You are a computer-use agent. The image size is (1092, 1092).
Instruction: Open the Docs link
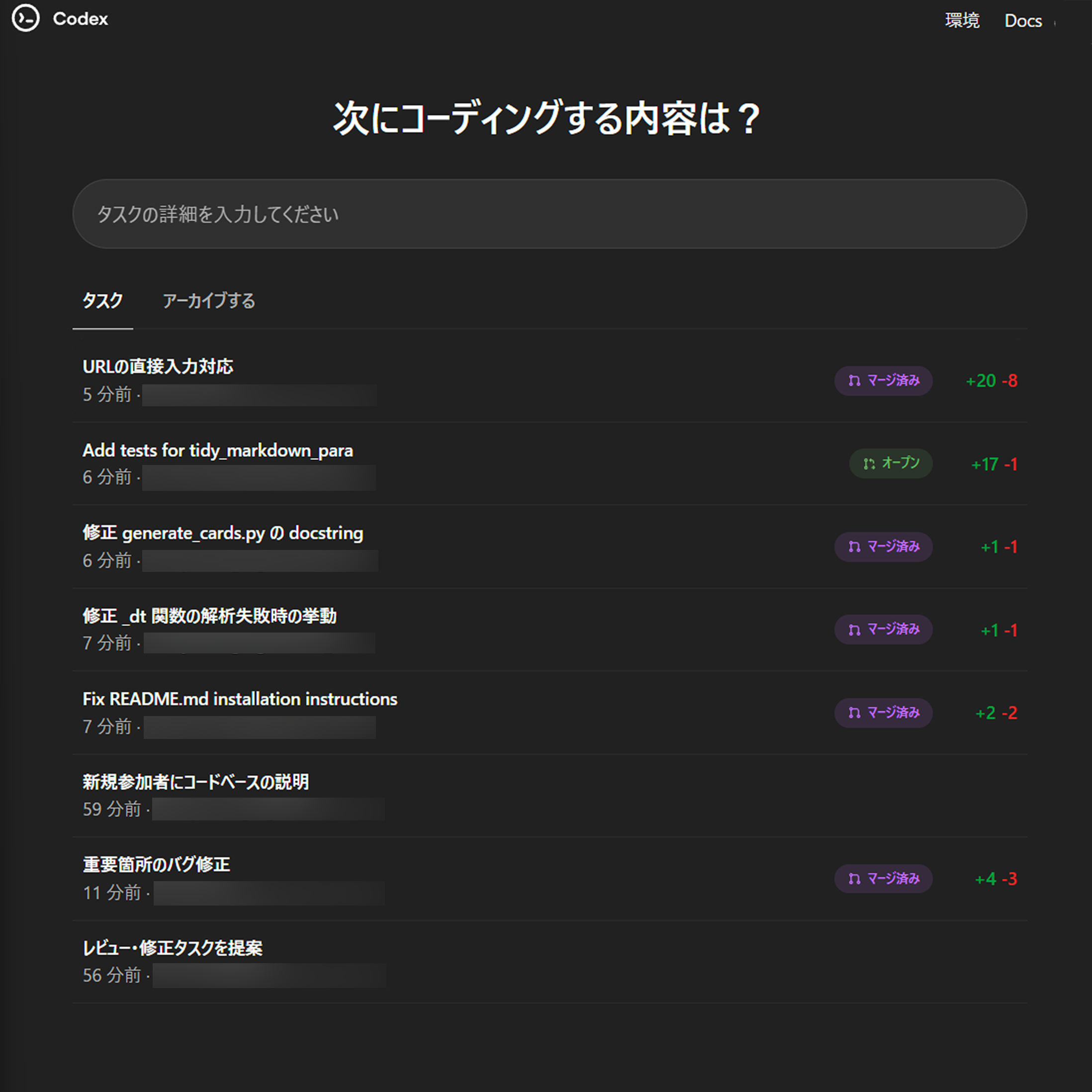pyautogui.click(x=1023, y=21)
